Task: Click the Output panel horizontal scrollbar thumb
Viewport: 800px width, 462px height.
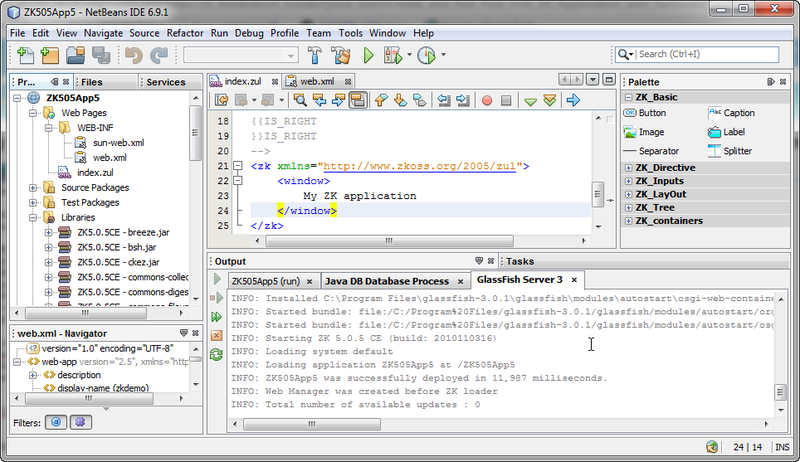Action: pyautogui.click(x=312, y=424)
